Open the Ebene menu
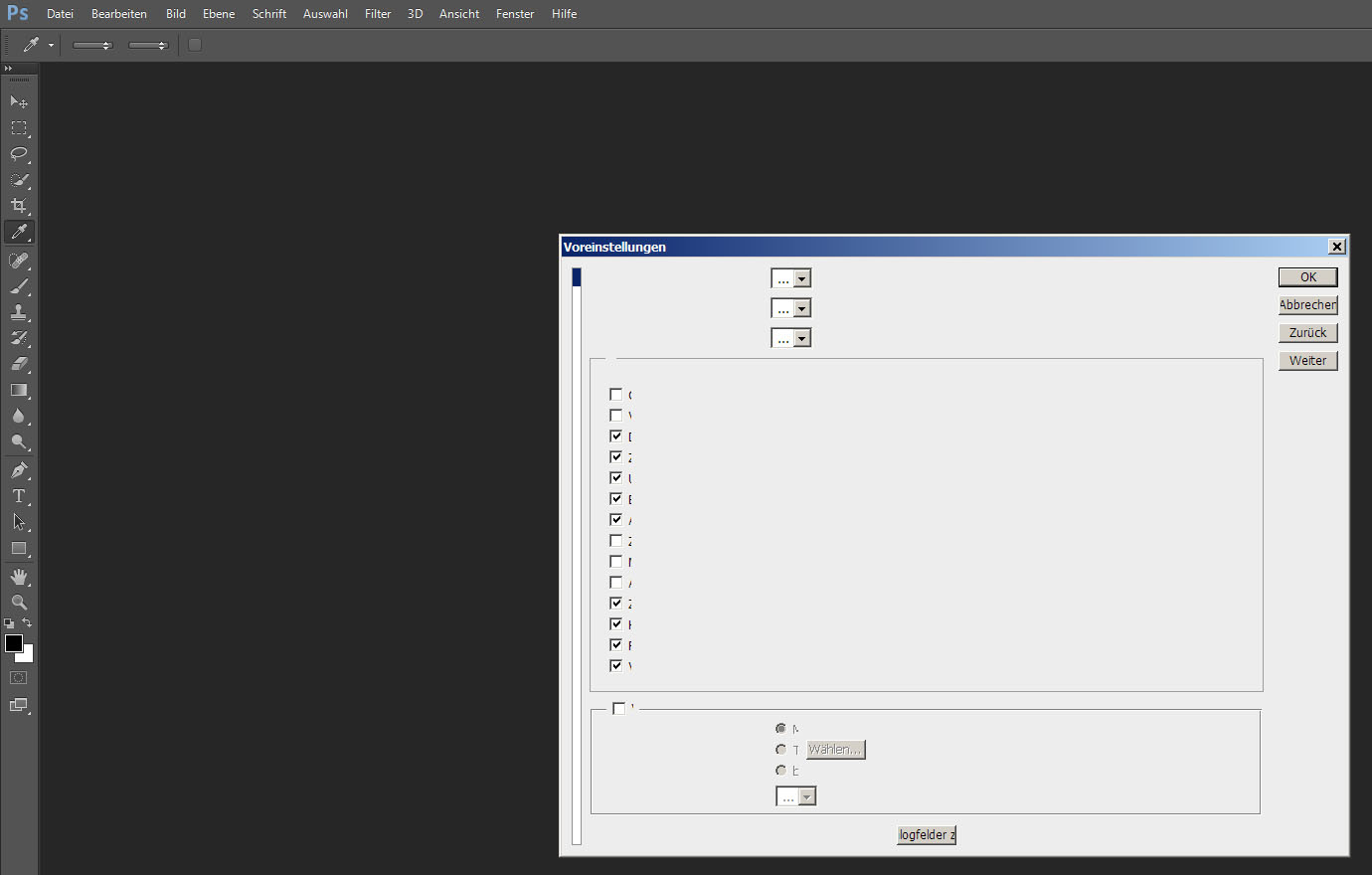 pyautogui.click(x=219, y=14)
